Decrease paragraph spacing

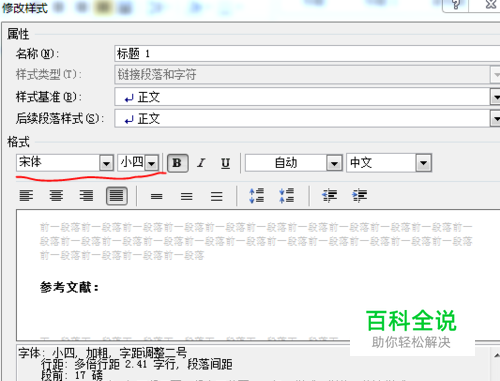(x=287, y=196)
